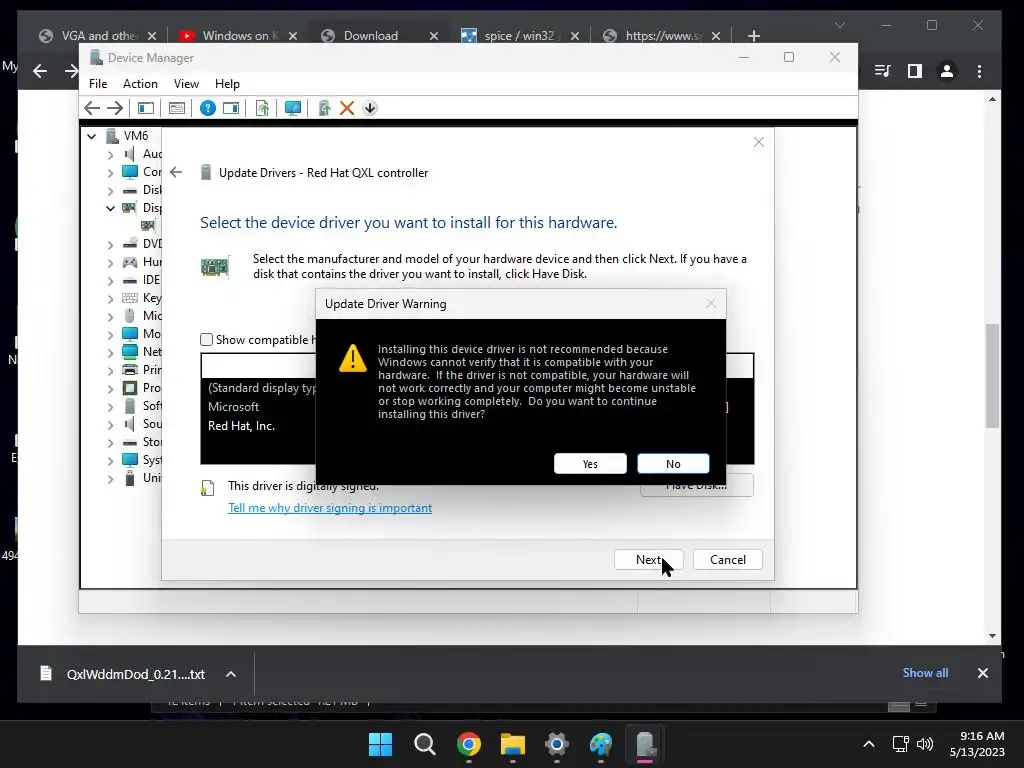Click browser back arrow

tap(40, 71)
